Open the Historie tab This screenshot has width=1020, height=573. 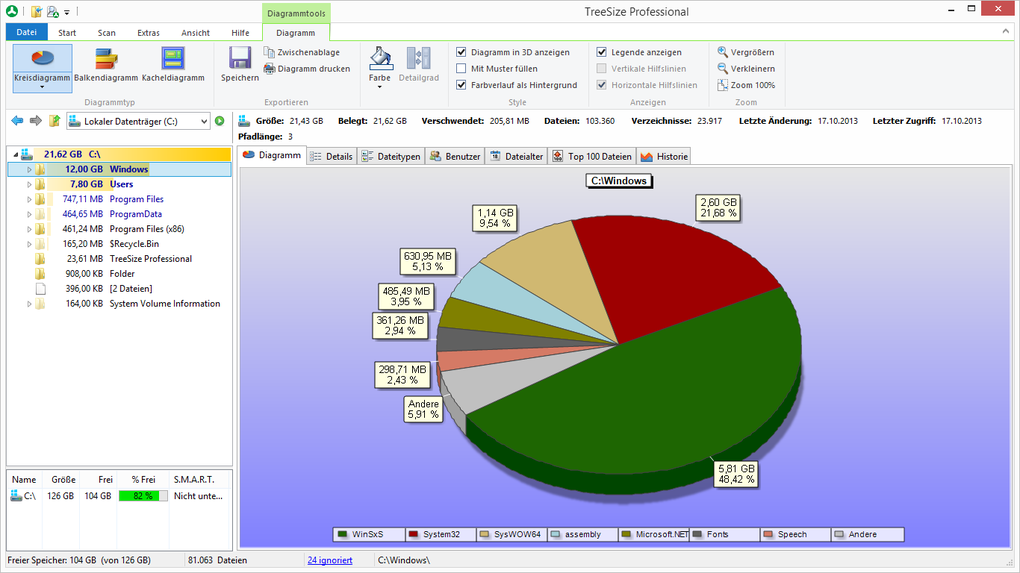pos(664,157)
